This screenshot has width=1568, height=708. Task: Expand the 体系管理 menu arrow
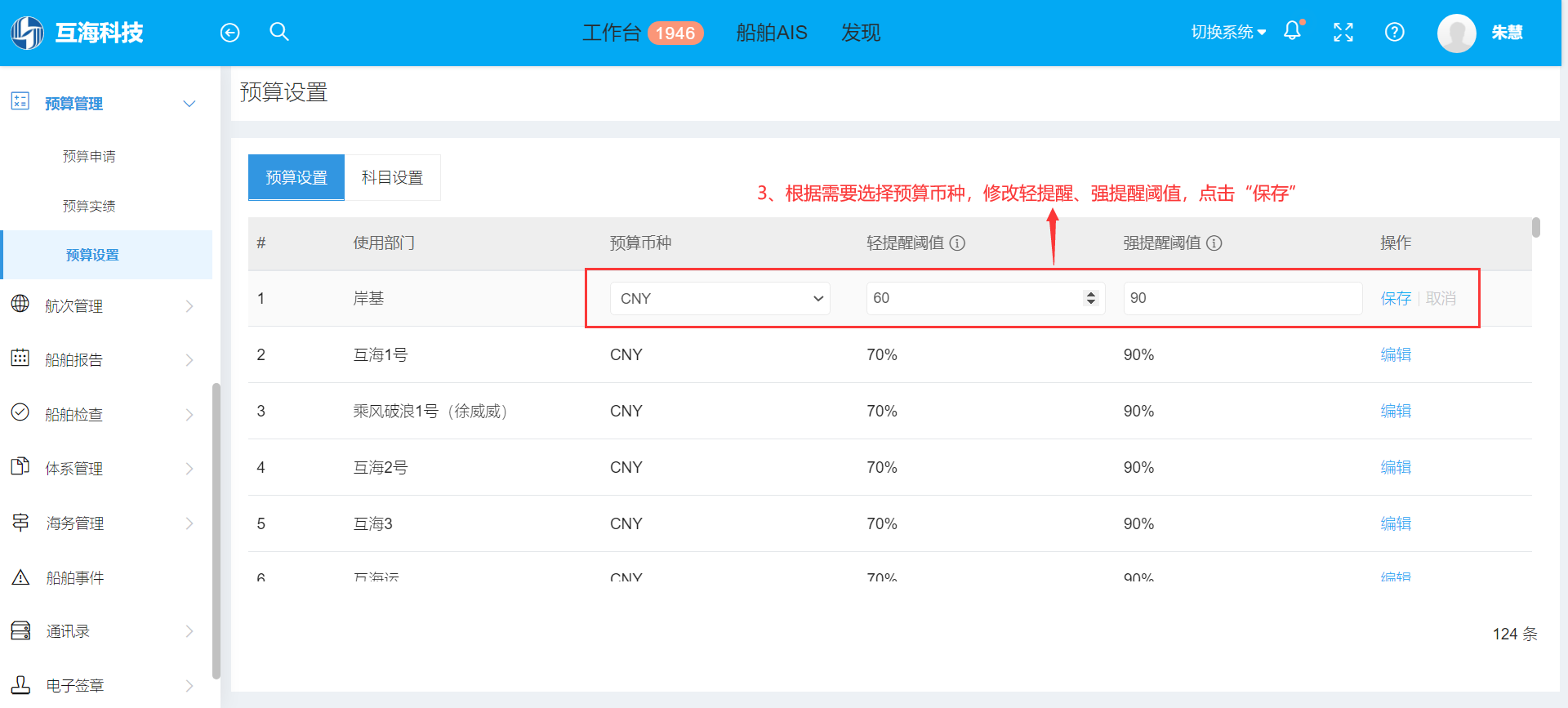coord(189,469)
